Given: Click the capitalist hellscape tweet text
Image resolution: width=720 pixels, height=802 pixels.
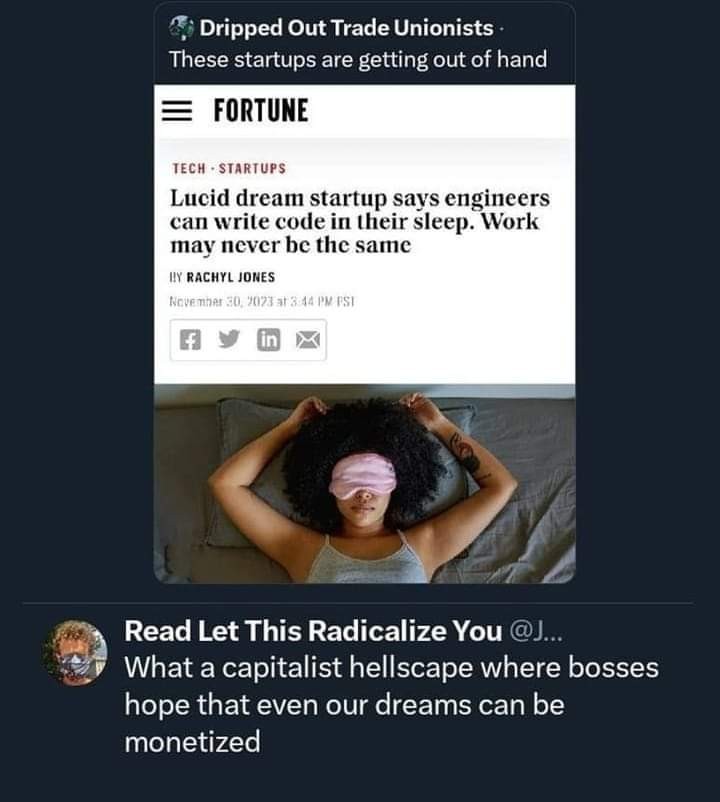Looking at the screenshot, I should point(391,705).
